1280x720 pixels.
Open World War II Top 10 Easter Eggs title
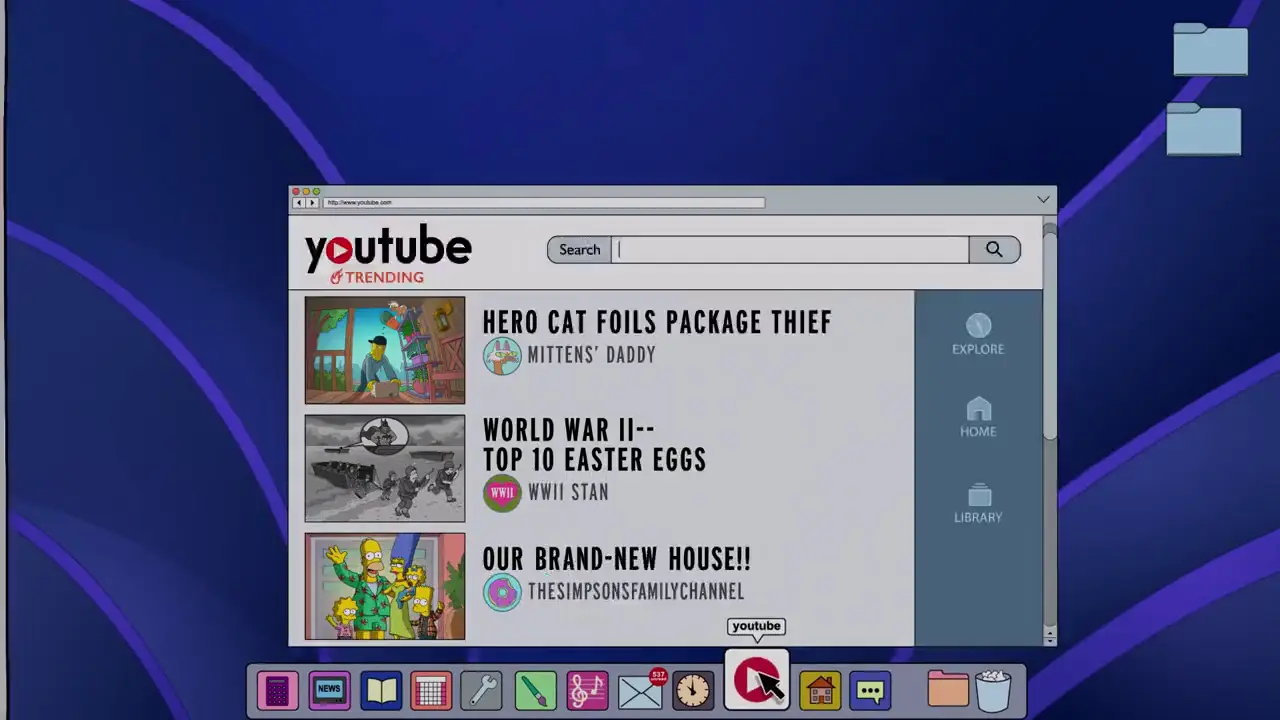coord(594,445)
